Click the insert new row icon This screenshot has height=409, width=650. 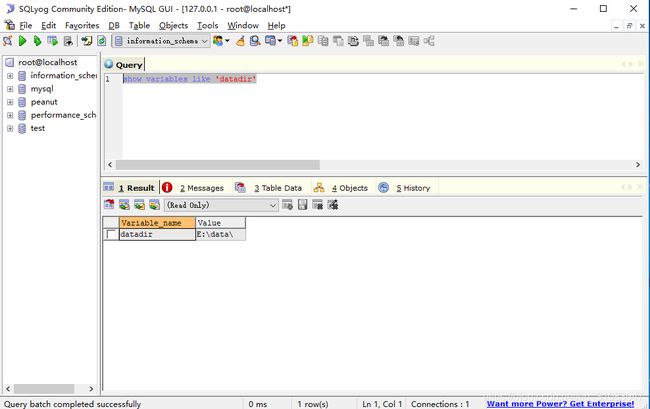pos(287,205)
